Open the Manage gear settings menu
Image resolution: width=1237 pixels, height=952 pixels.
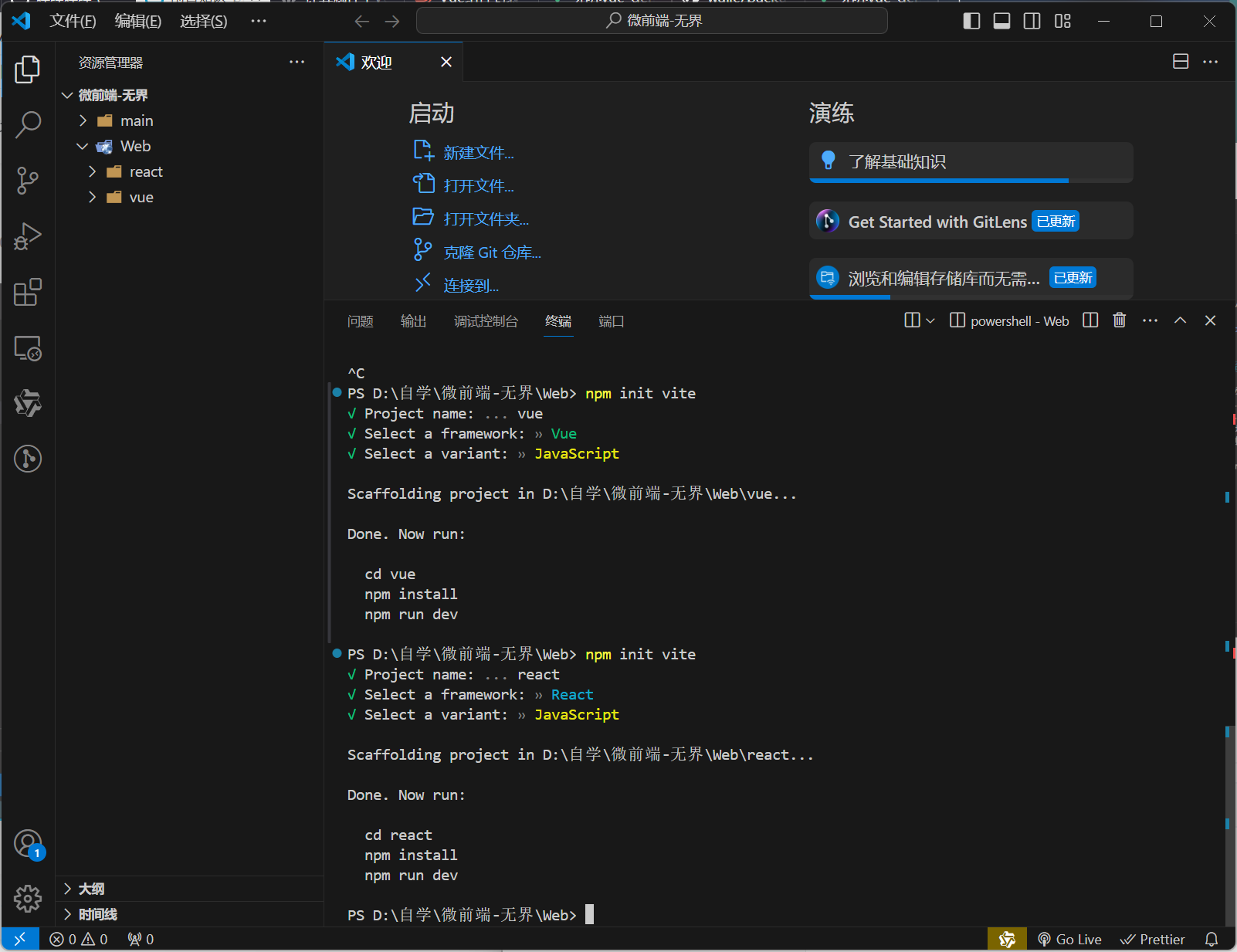tap(28, 898)
